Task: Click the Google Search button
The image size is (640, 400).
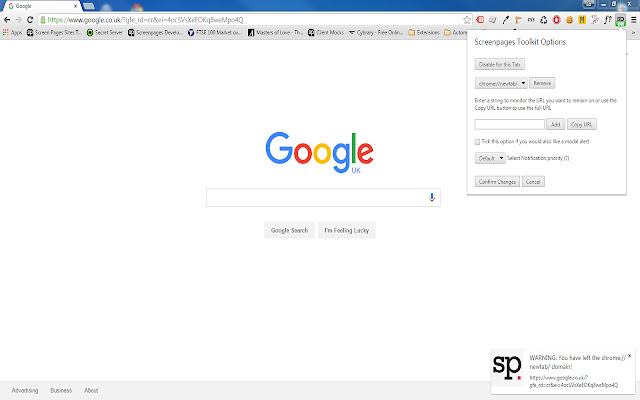Action: click(x=289, y=230)
